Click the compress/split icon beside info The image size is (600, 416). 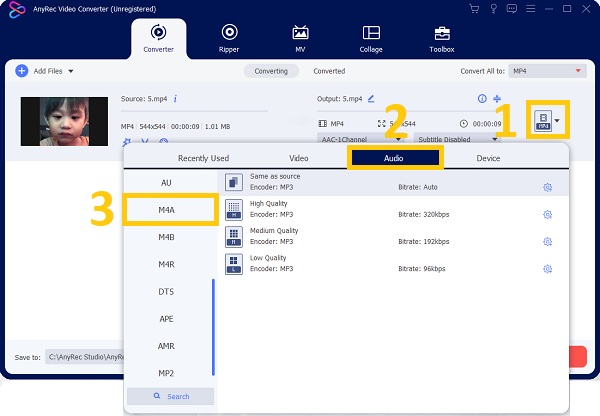[x=497, y=99]
